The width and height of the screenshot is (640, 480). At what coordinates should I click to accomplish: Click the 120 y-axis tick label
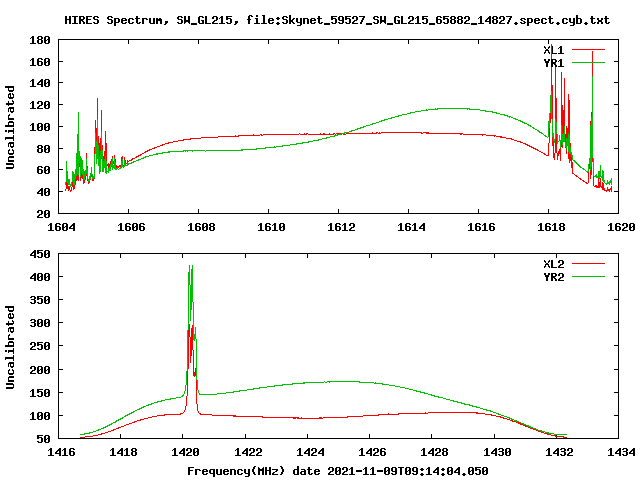click(40, 105)
